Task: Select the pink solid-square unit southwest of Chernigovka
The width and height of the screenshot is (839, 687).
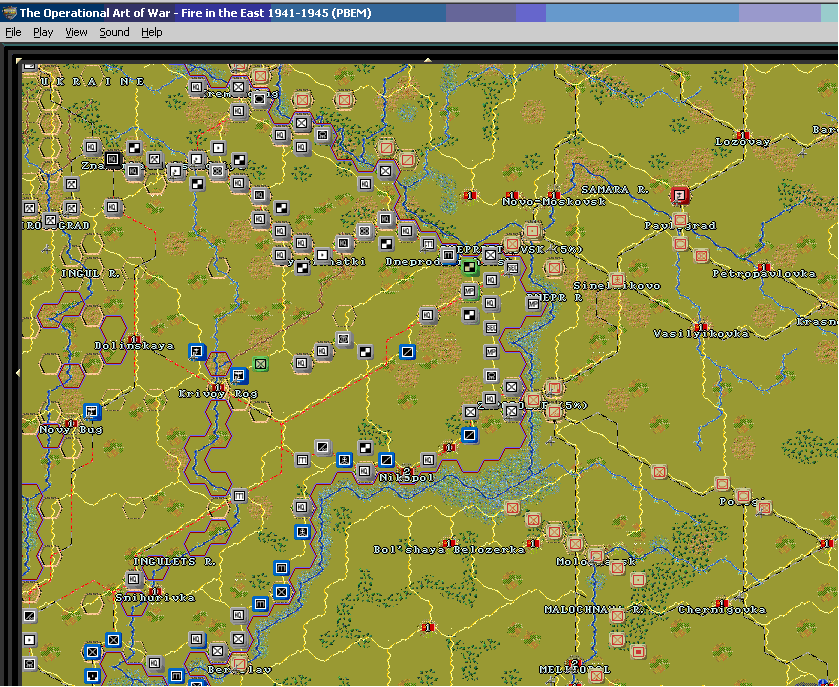Action: 638,652
